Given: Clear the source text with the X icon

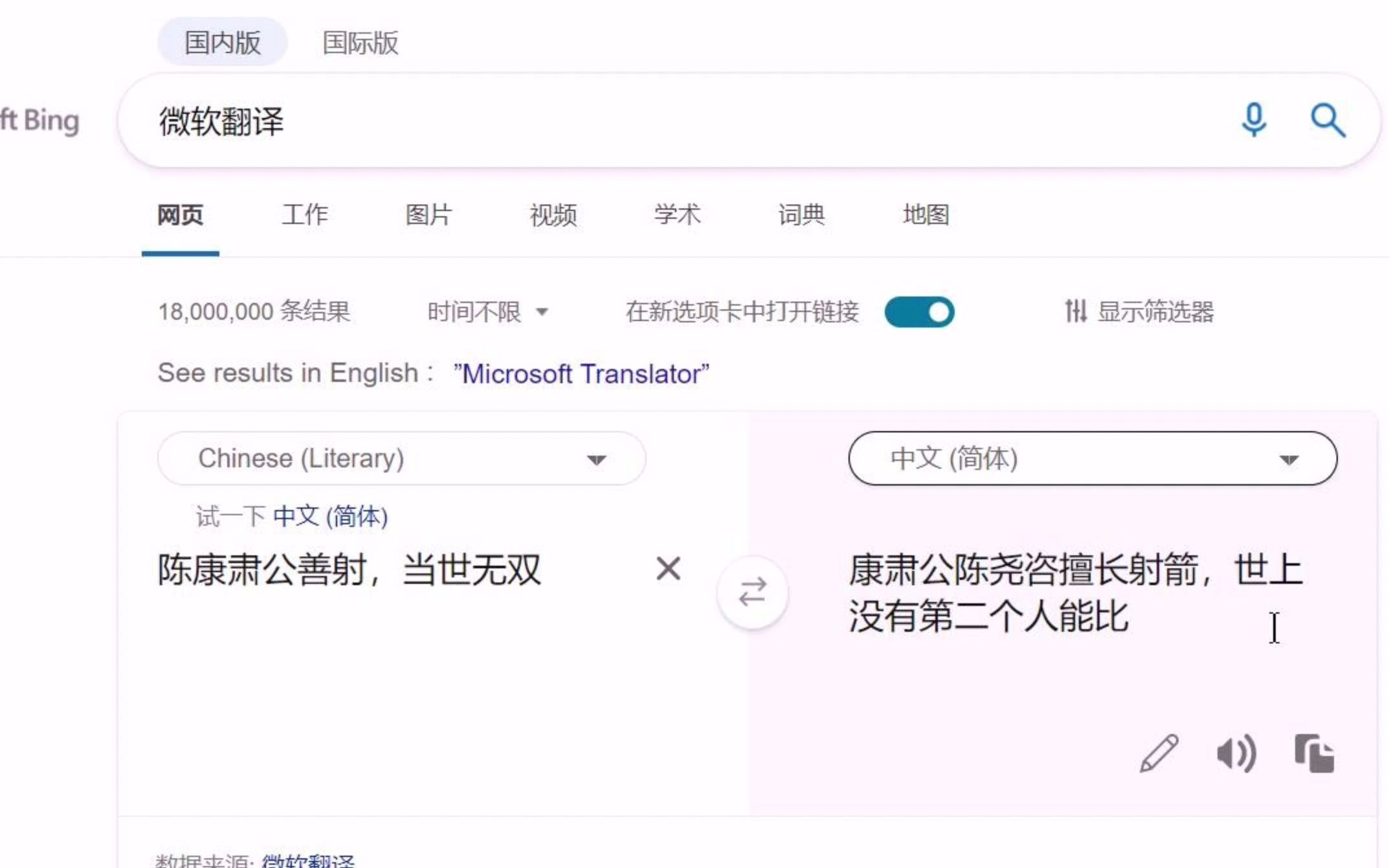Looking at the screenshot, I should [668, 569].
